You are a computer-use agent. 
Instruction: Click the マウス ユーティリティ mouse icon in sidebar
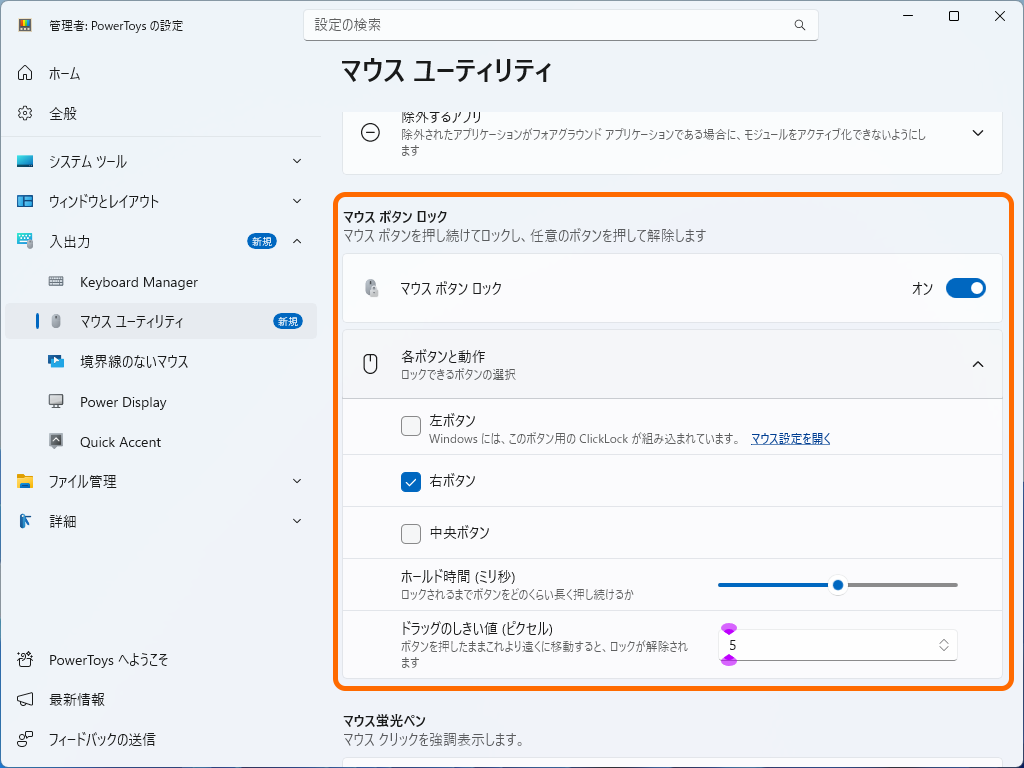[56, 321]
